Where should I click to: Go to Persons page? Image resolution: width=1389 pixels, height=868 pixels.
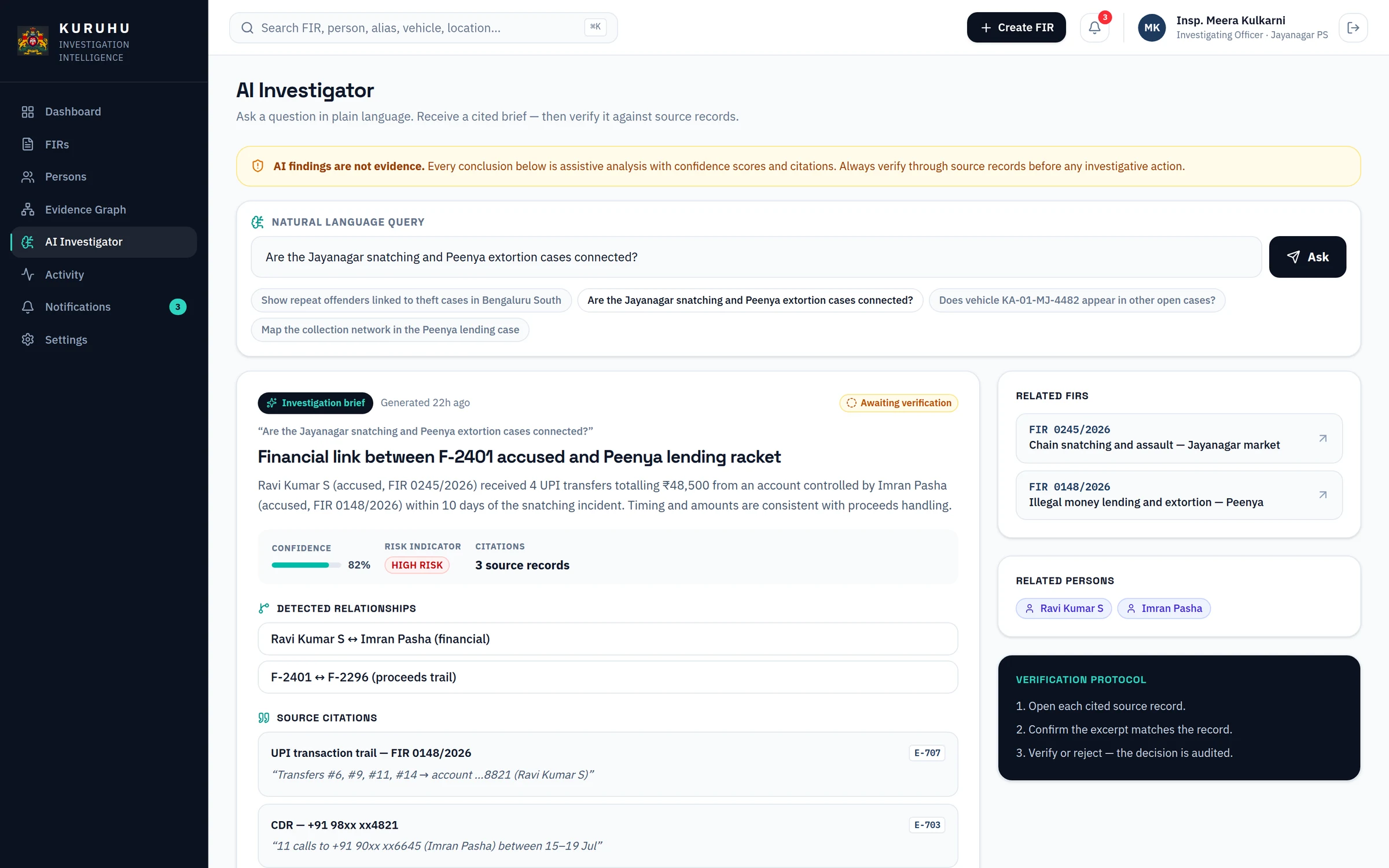[x=104, y=176]
